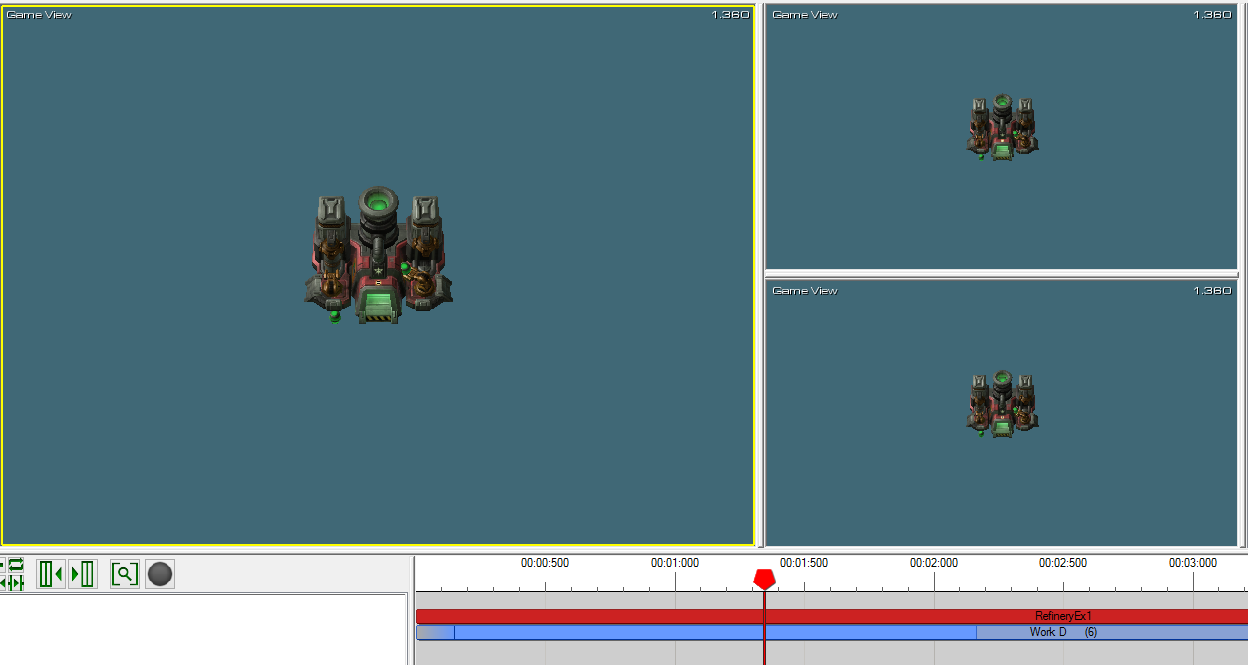Viewport: 1248px width, 665px height.
Task: Click the 00:01:000 mark on the time ruler
Action: [675, 563]
